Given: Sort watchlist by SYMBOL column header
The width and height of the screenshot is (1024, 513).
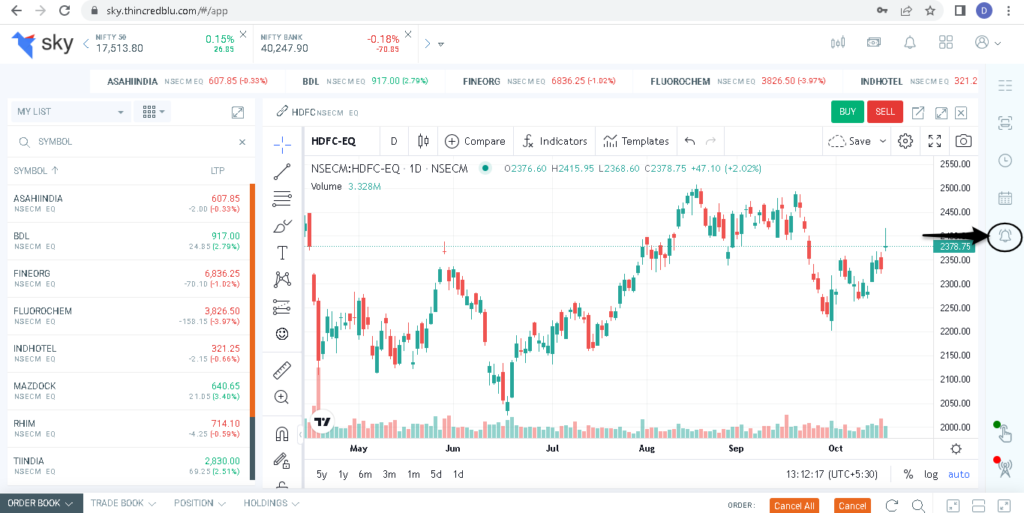Looking at the screenshot, I should [x=36, y=170].
